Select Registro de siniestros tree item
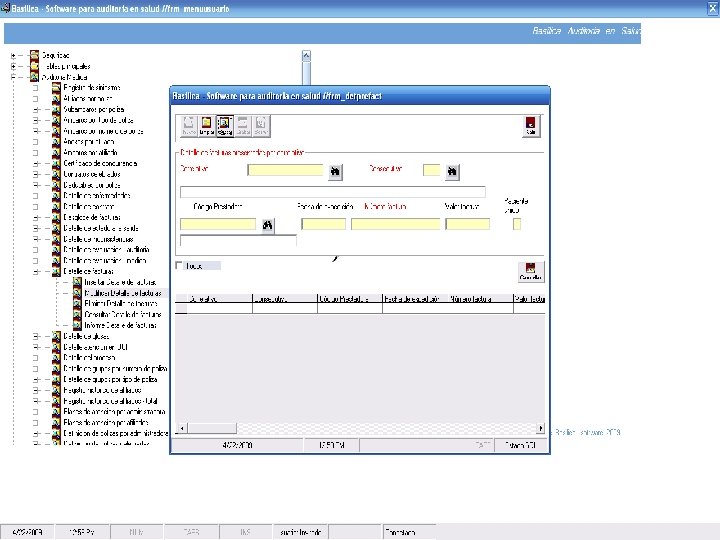 [92, 87]
